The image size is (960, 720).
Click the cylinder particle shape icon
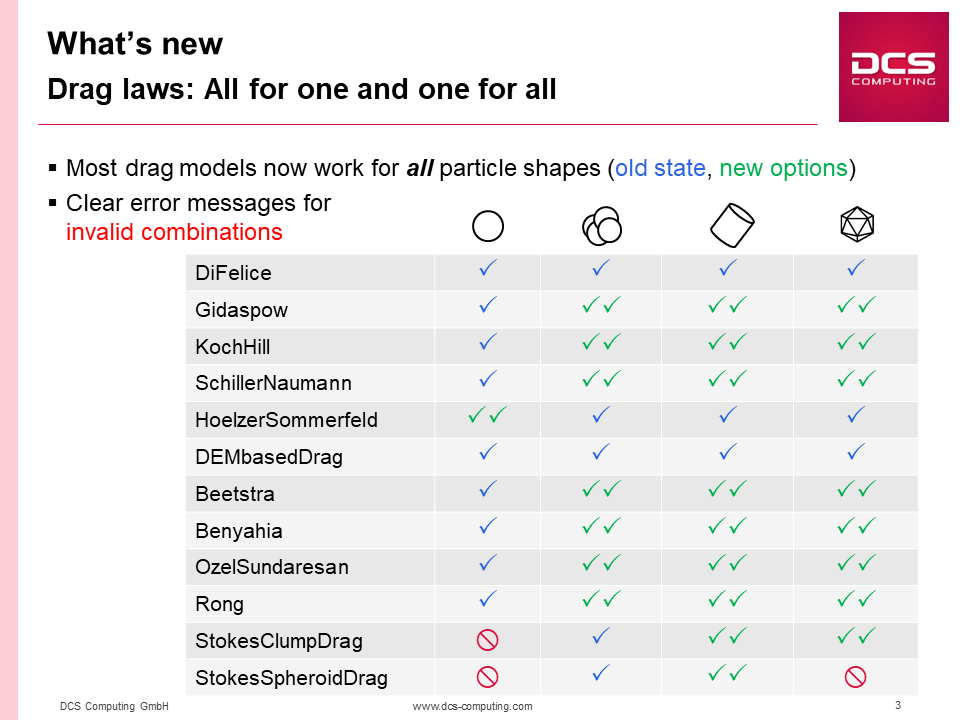click(x=732, y=225)
